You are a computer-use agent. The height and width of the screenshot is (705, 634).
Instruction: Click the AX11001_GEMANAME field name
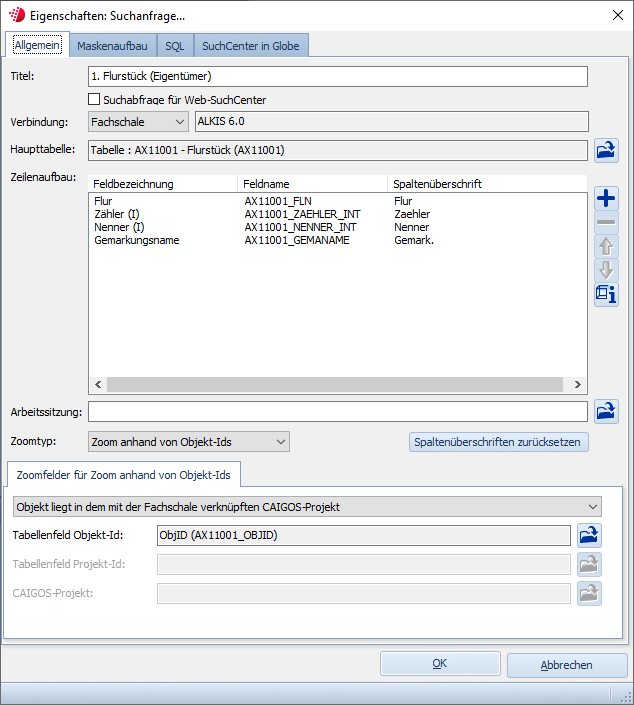(297, 240)
